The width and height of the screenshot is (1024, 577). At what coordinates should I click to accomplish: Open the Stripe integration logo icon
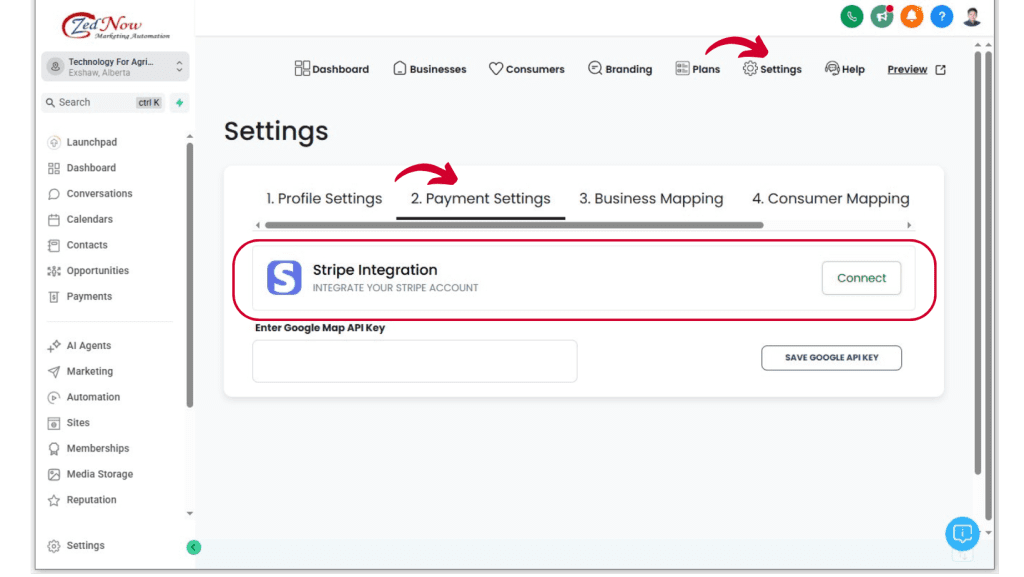(x=285, y=276)
